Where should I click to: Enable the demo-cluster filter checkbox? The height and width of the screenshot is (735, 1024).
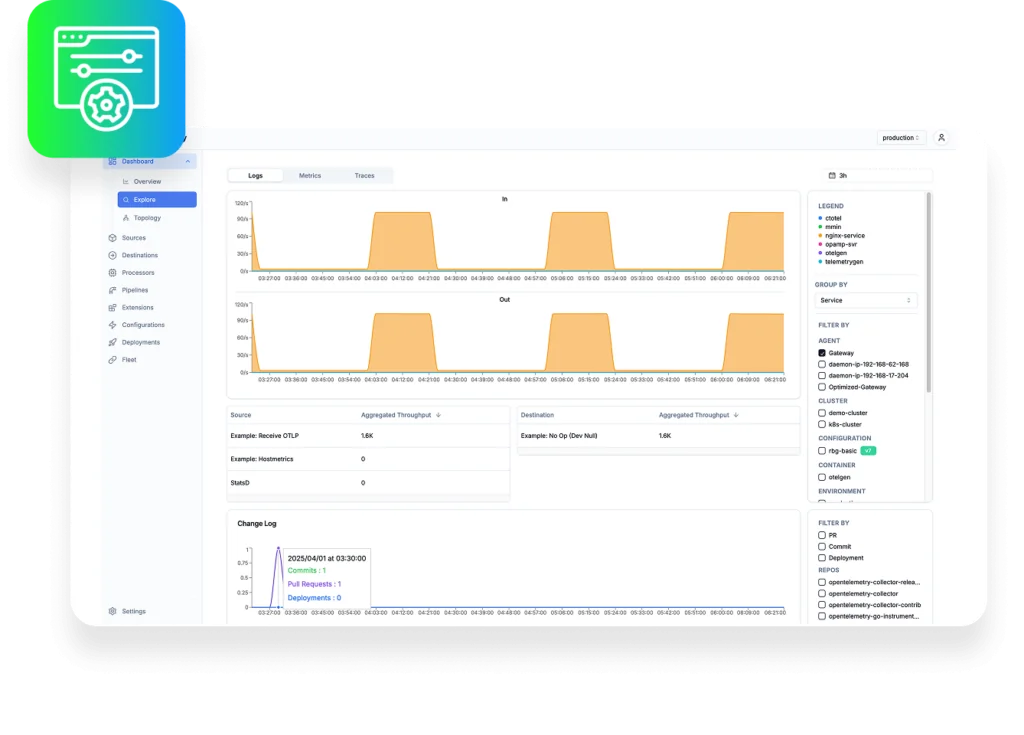[x=822, y=412]
